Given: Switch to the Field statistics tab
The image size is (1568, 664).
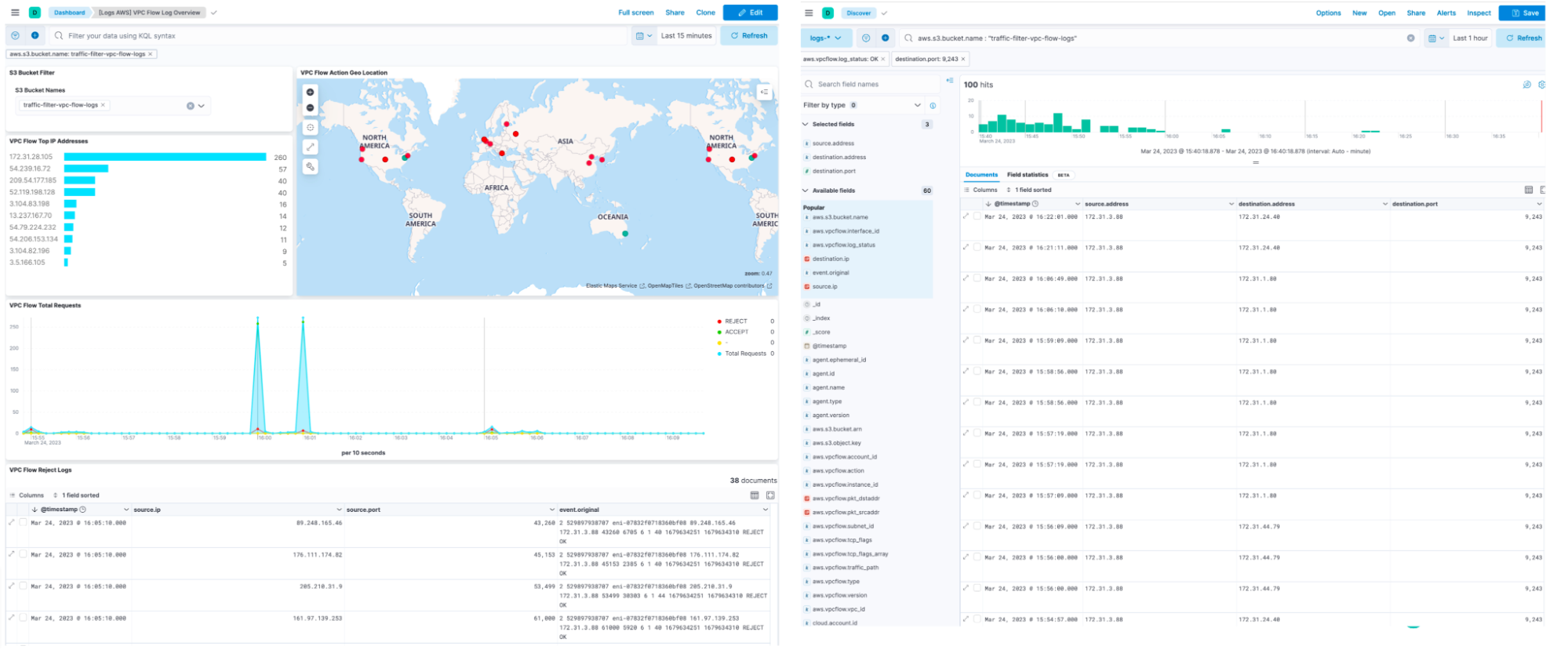Looking at the screenshot, I should pos(1028,175).
